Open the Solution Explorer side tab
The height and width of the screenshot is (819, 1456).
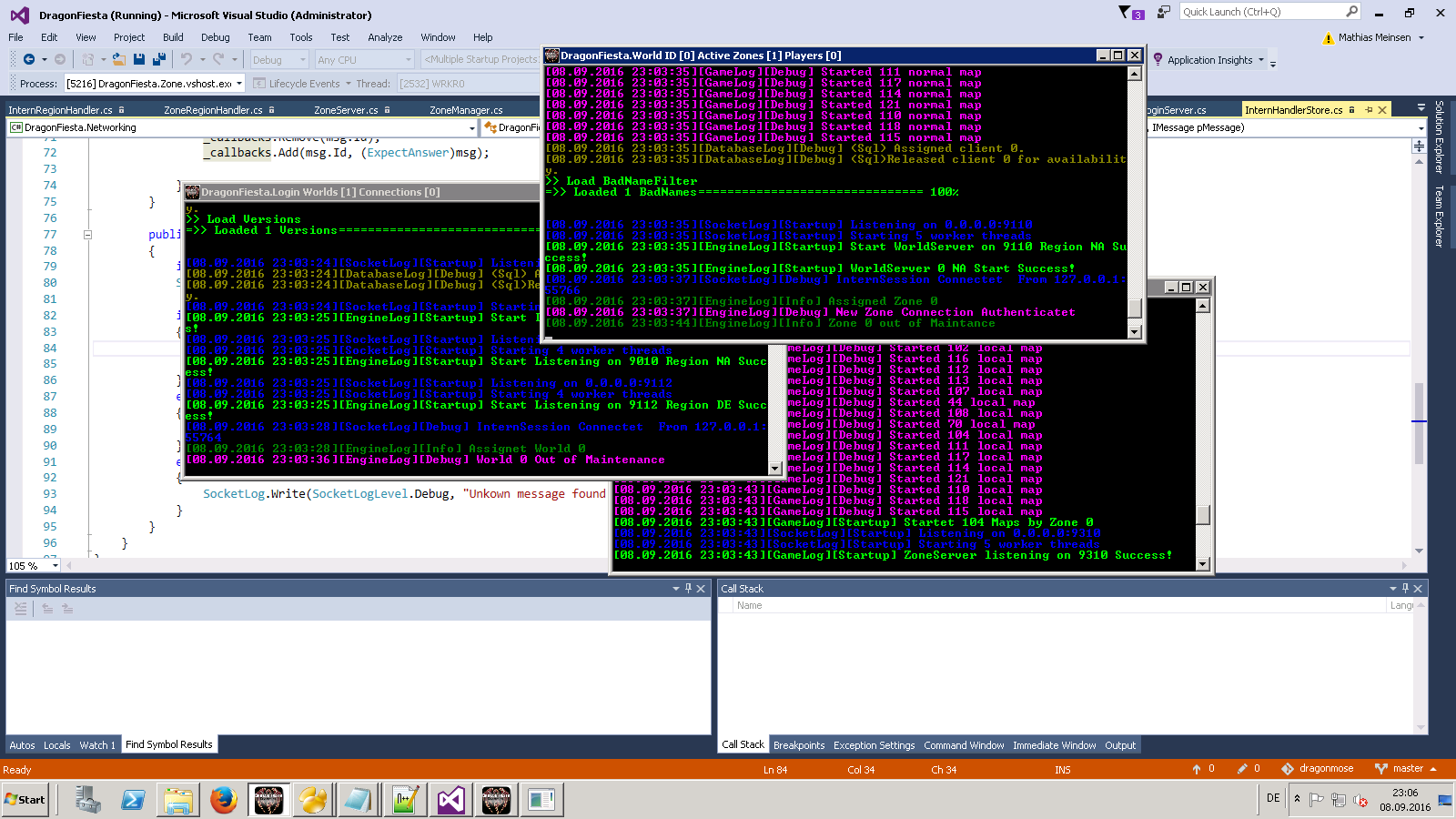tap(1440, 136)
